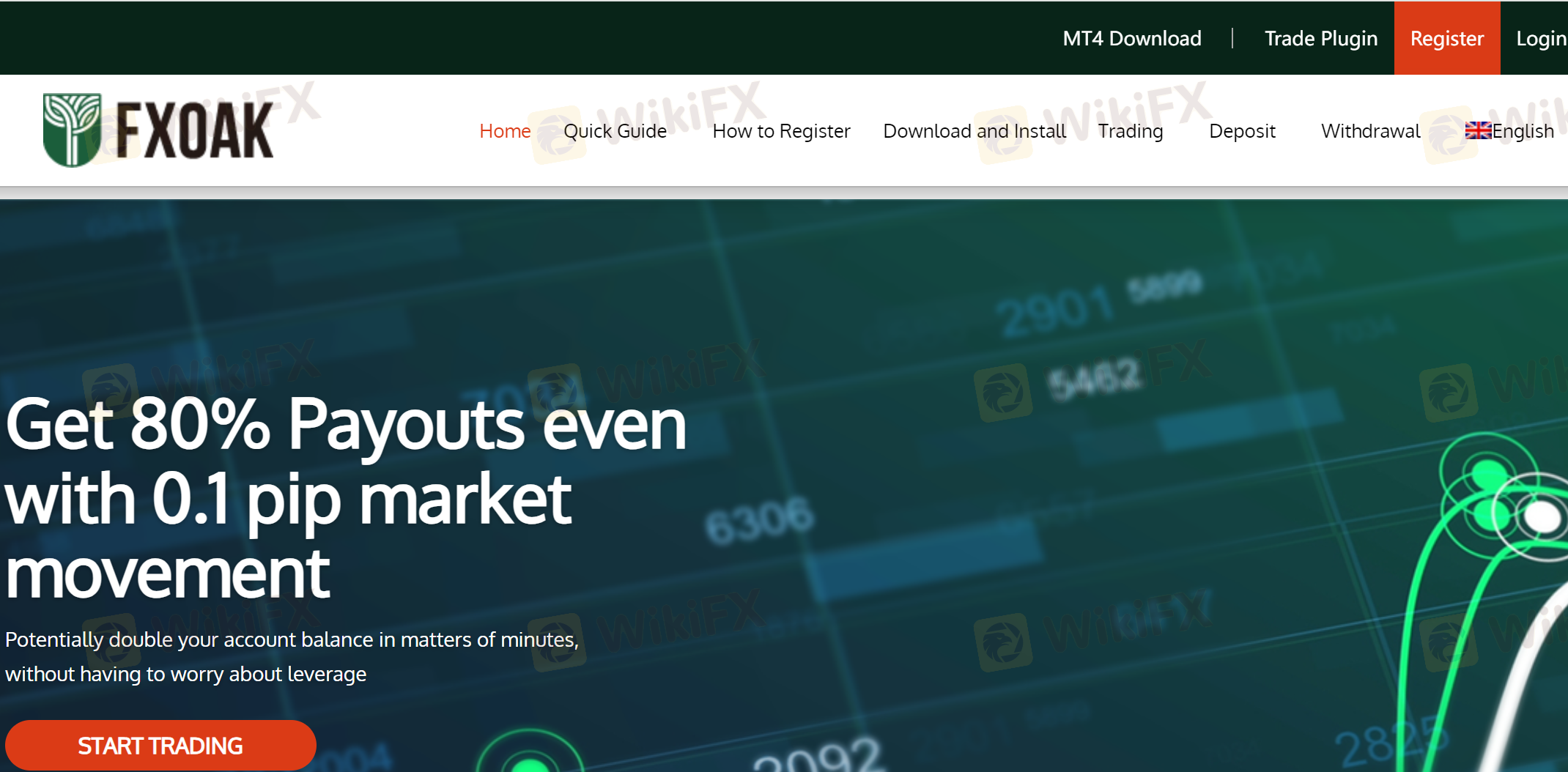Open the English language selector
This screenshot has width=1568, height=772.
point(1510,131)
